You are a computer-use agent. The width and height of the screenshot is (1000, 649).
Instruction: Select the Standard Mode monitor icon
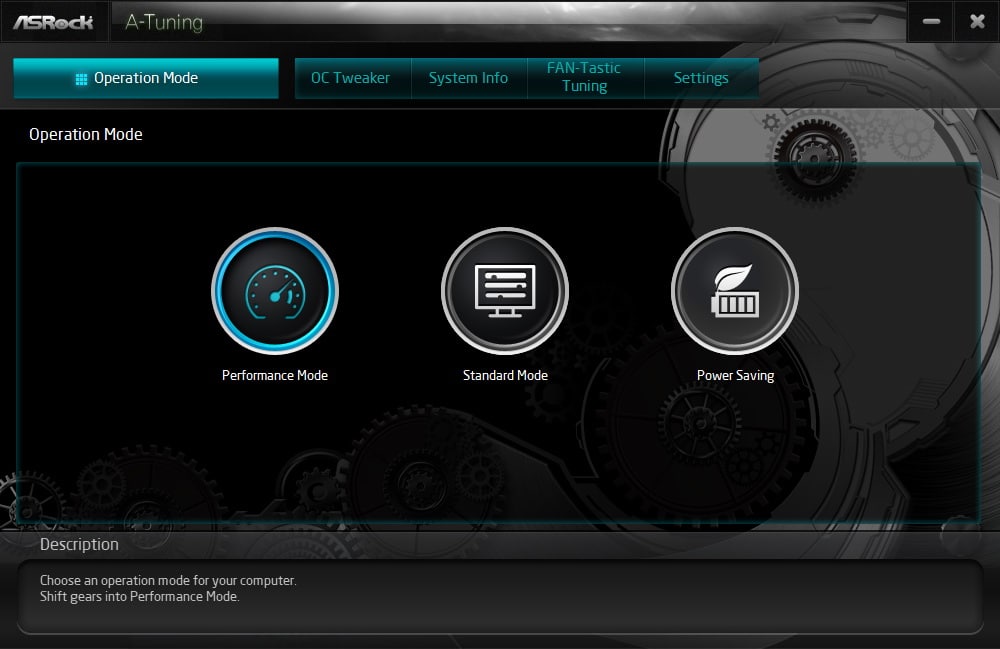click(505, 291)
